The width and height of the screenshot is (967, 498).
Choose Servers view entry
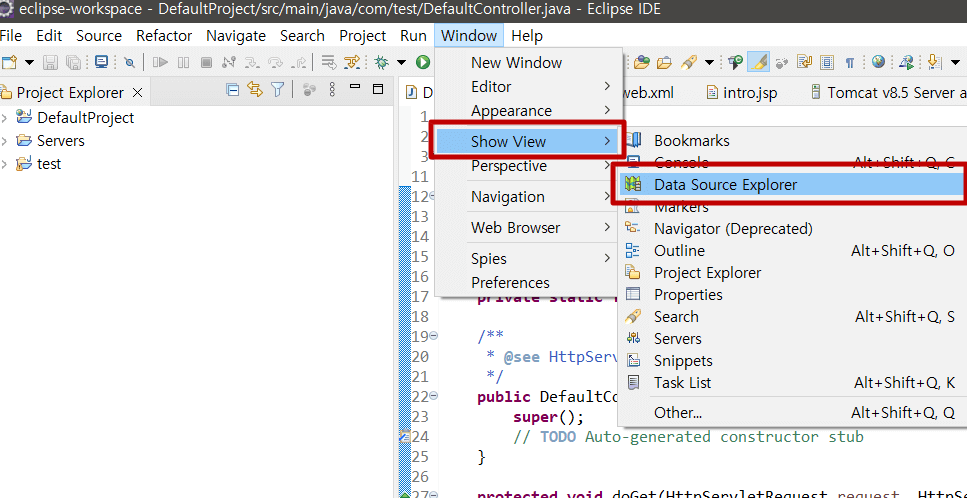792,339
